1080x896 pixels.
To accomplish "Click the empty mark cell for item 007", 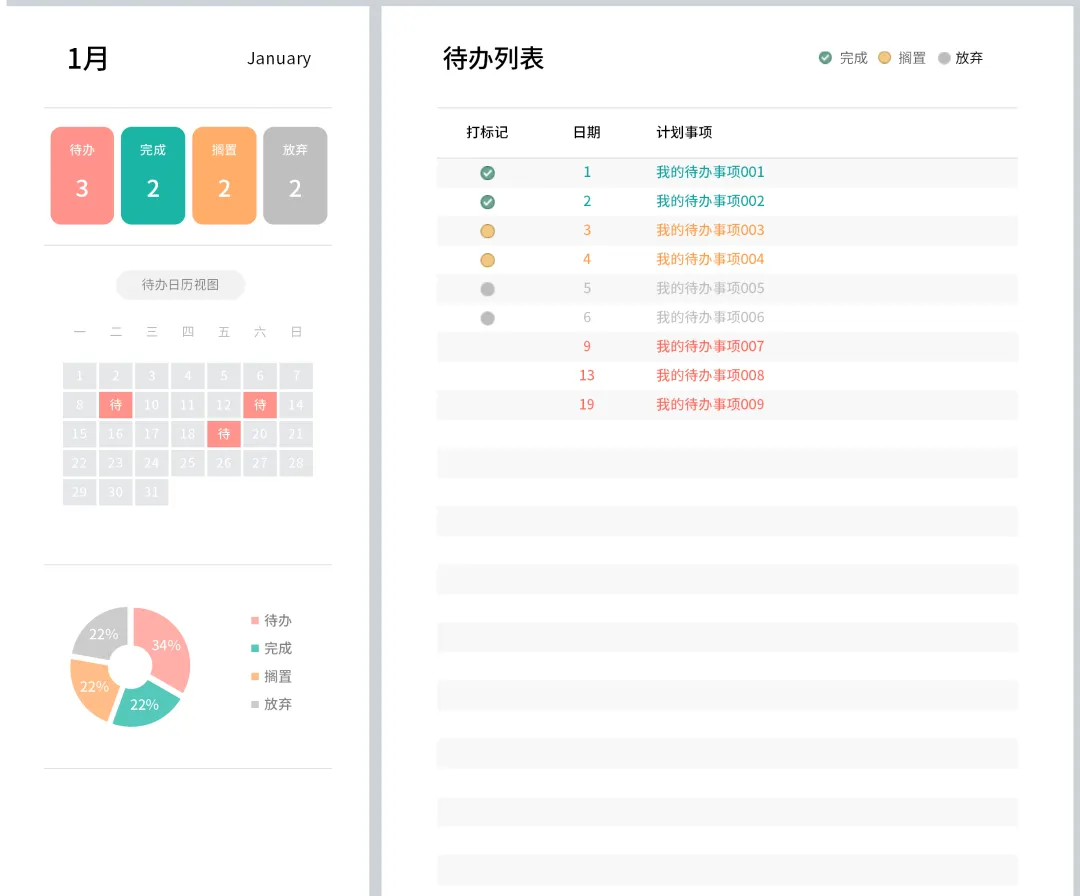I will (488, 347).
